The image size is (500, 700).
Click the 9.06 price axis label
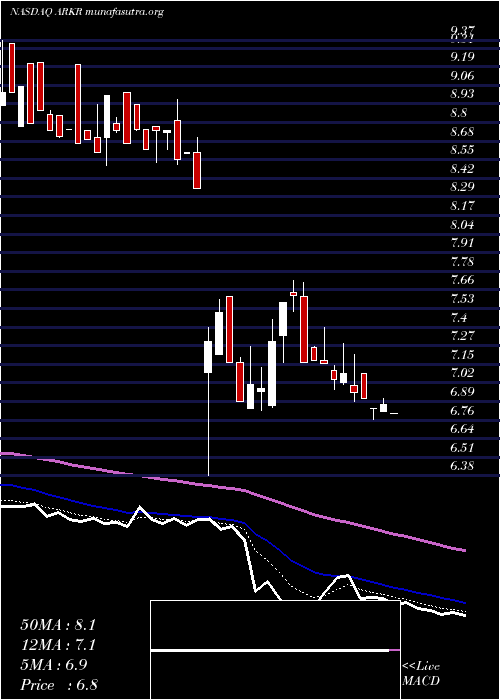point(462,76)
